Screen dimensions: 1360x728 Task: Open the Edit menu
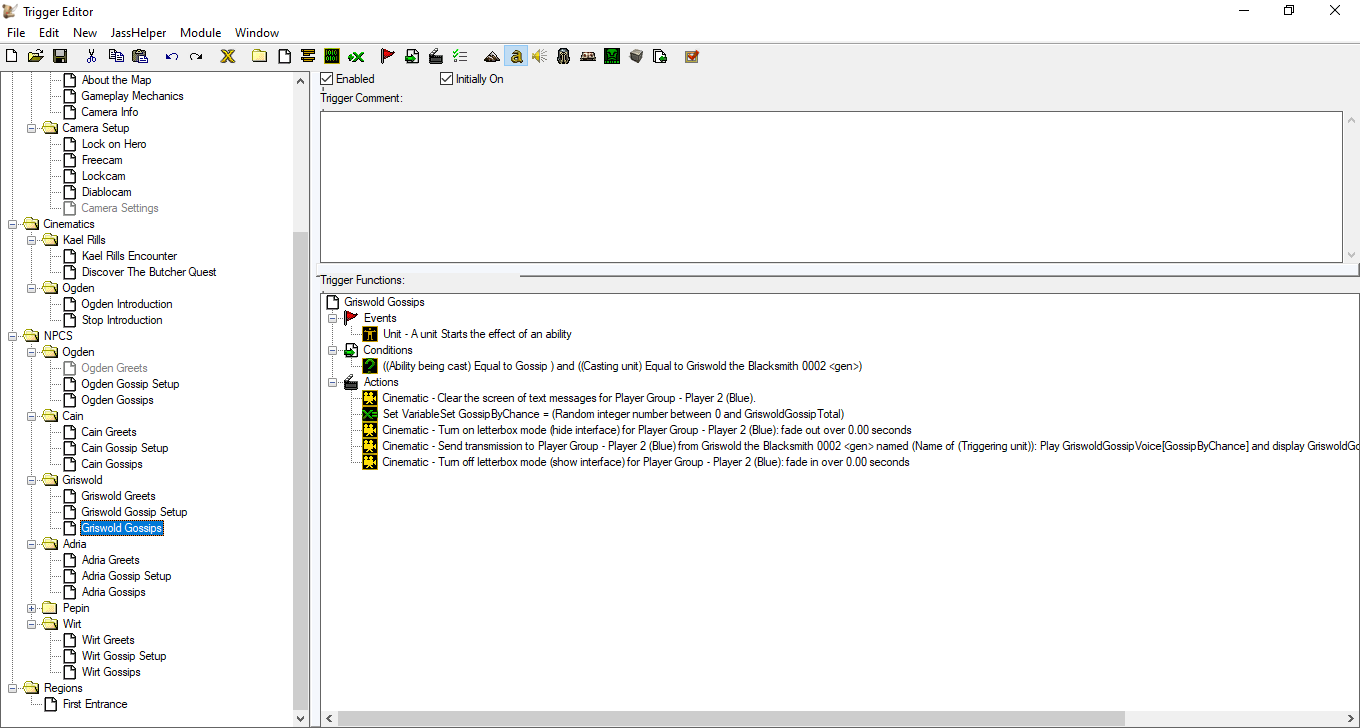[49, 33]
